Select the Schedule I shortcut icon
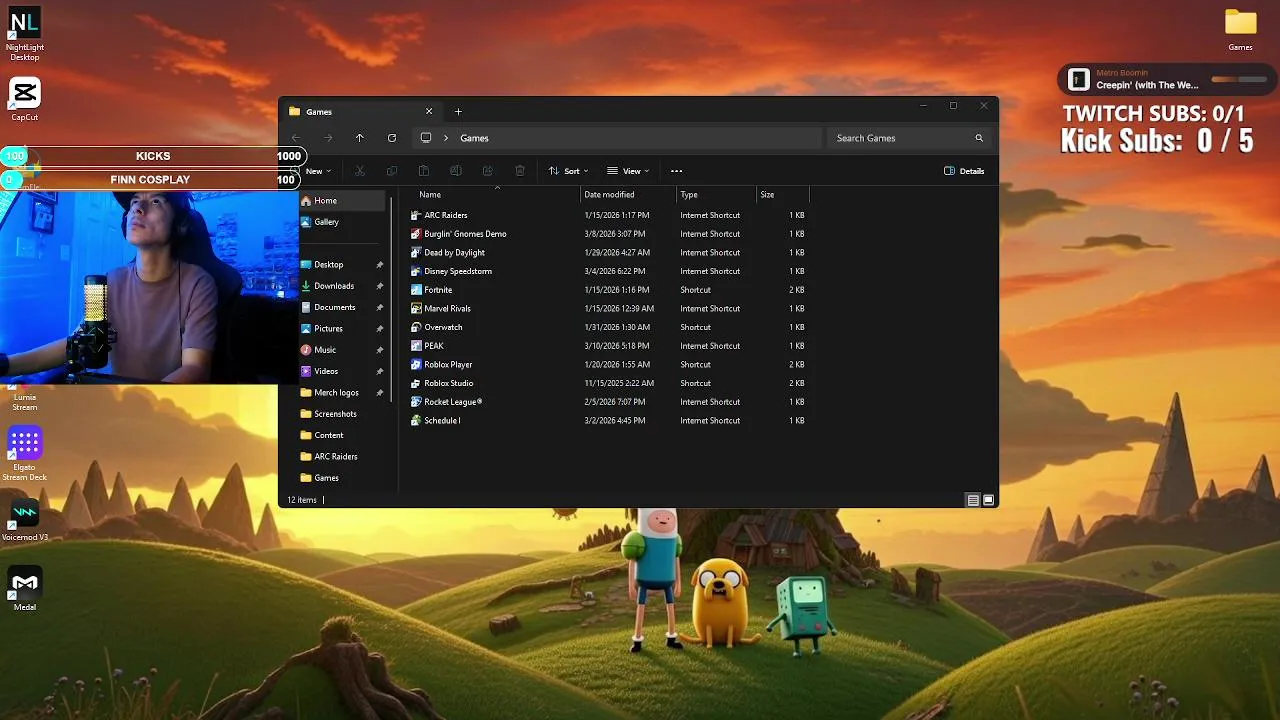The width and height of the screenshot is (1280, 720). click(x=416, y=420)
